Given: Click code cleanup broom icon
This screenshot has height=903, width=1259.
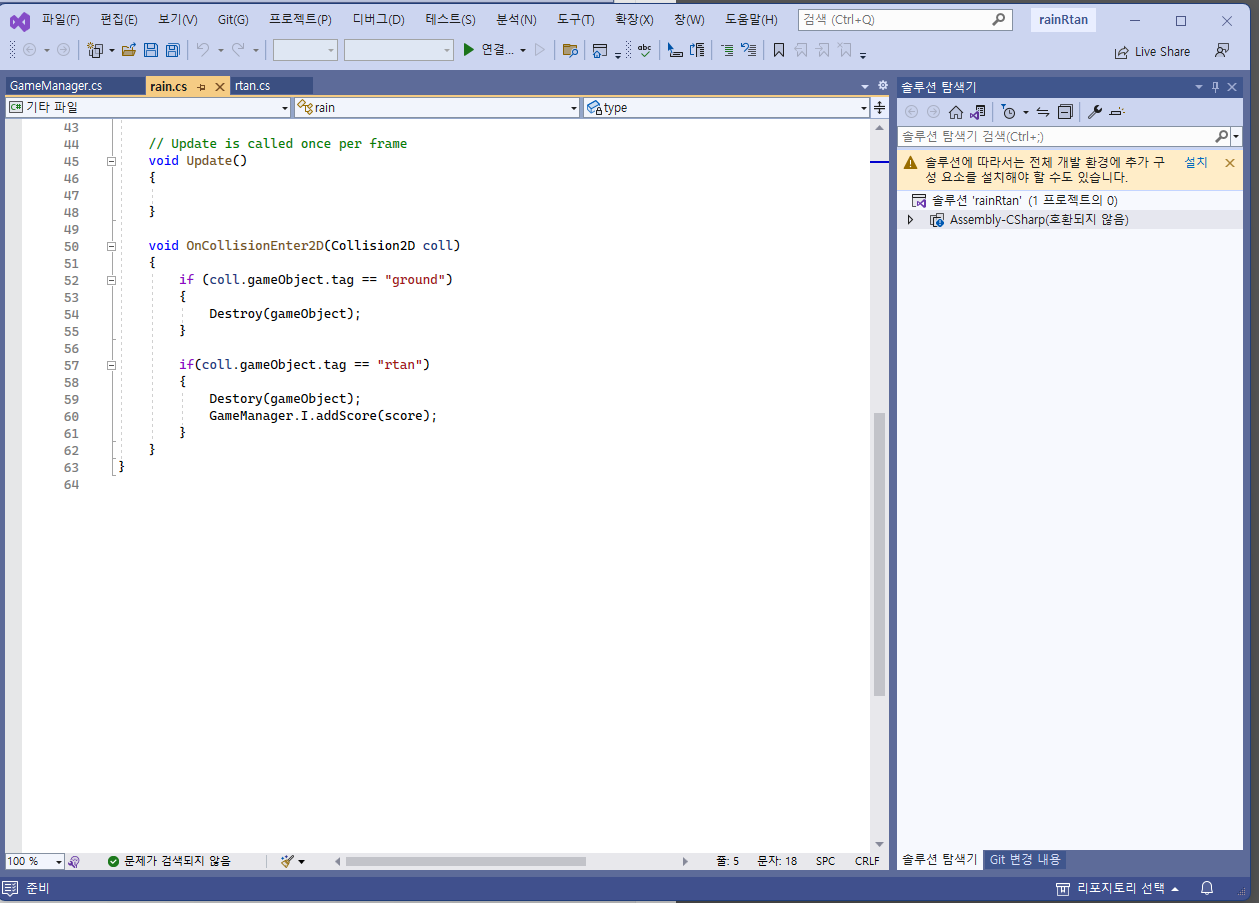Looking at the screenshot, I should pyautogui.click(x=288, y=861).
